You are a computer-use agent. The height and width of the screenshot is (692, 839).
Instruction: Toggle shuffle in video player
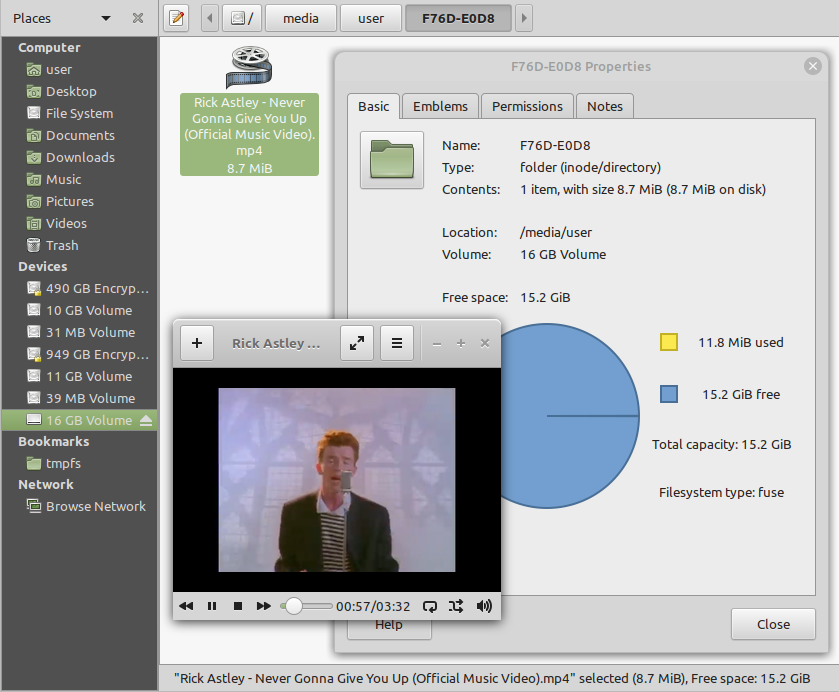[x=456, y=606]
